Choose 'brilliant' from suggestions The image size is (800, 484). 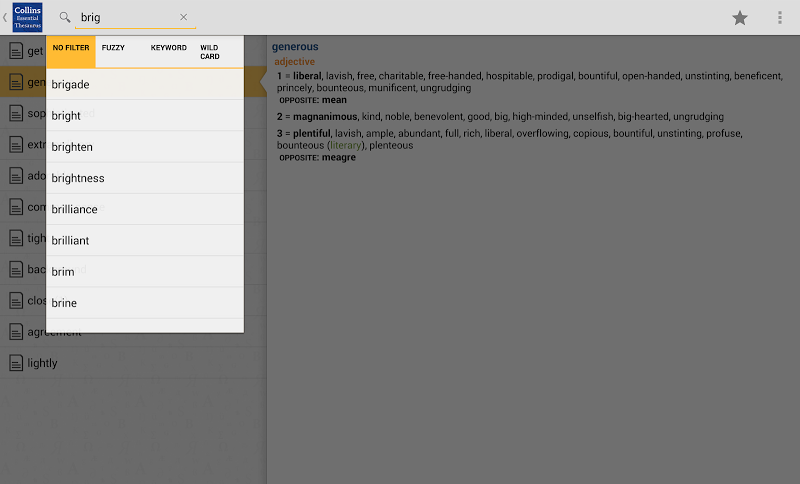[x=145, y=240]
